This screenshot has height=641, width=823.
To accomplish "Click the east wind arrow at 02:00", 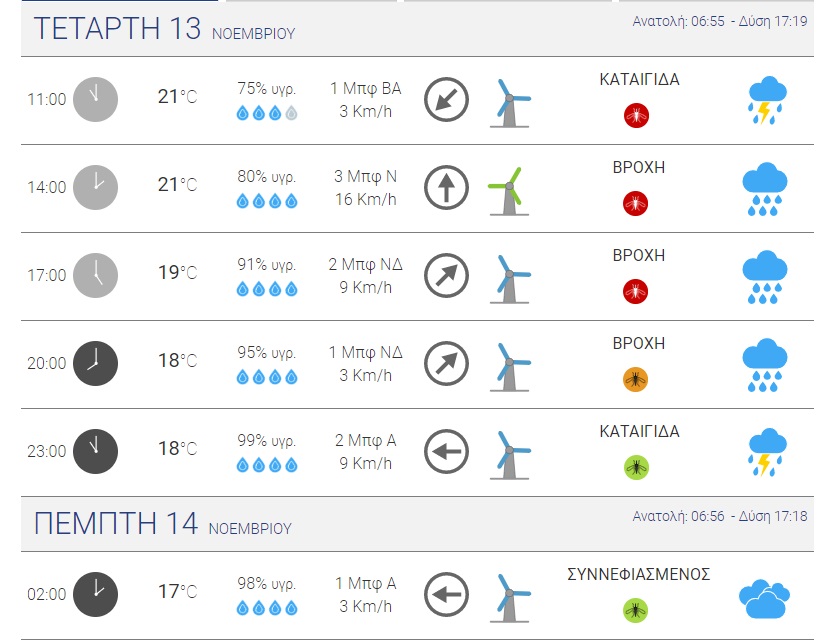I will [x=446, y=595].
